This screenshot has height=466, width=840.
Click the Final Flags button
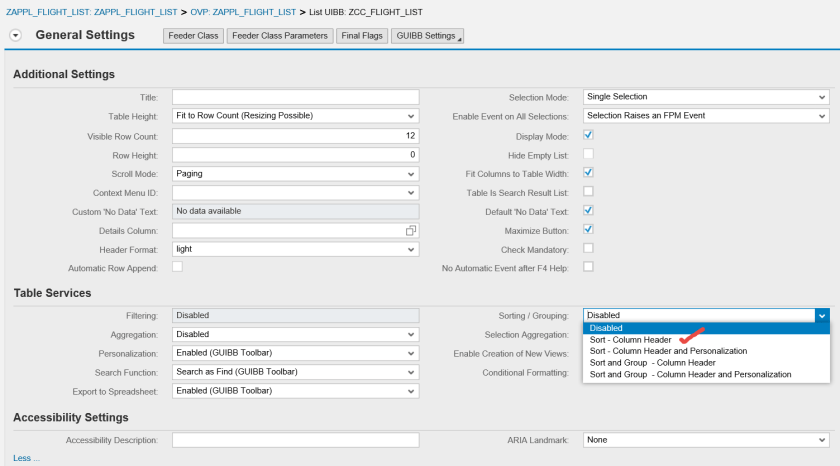(x=361, y=36)
